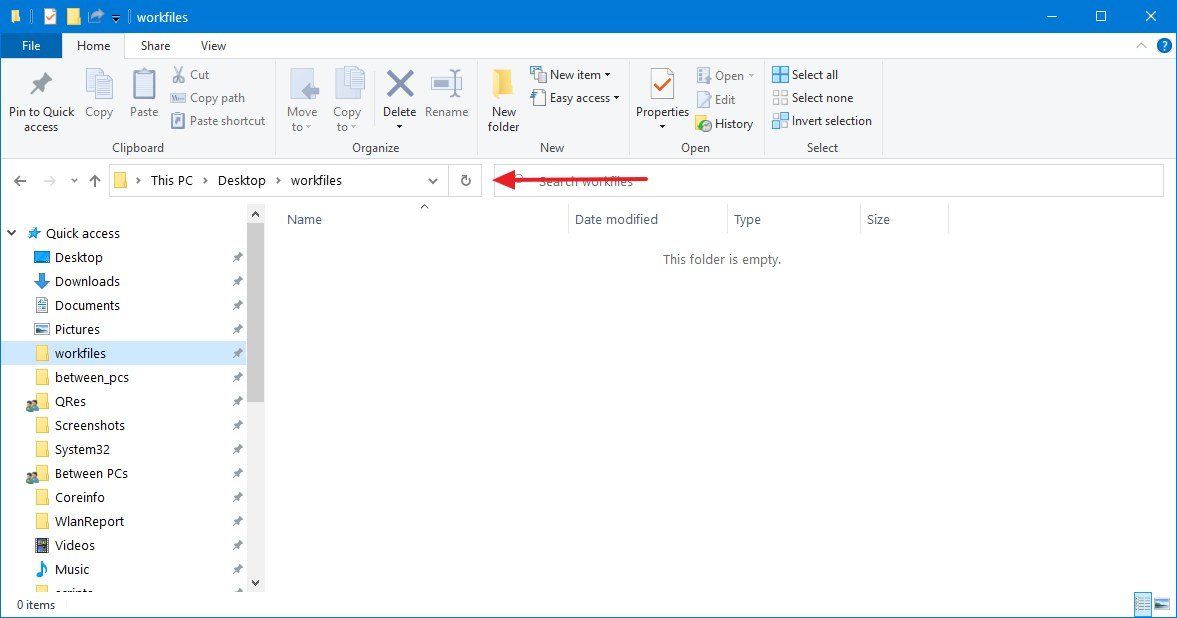Switch to the View ribbon tab

(213, 45)
